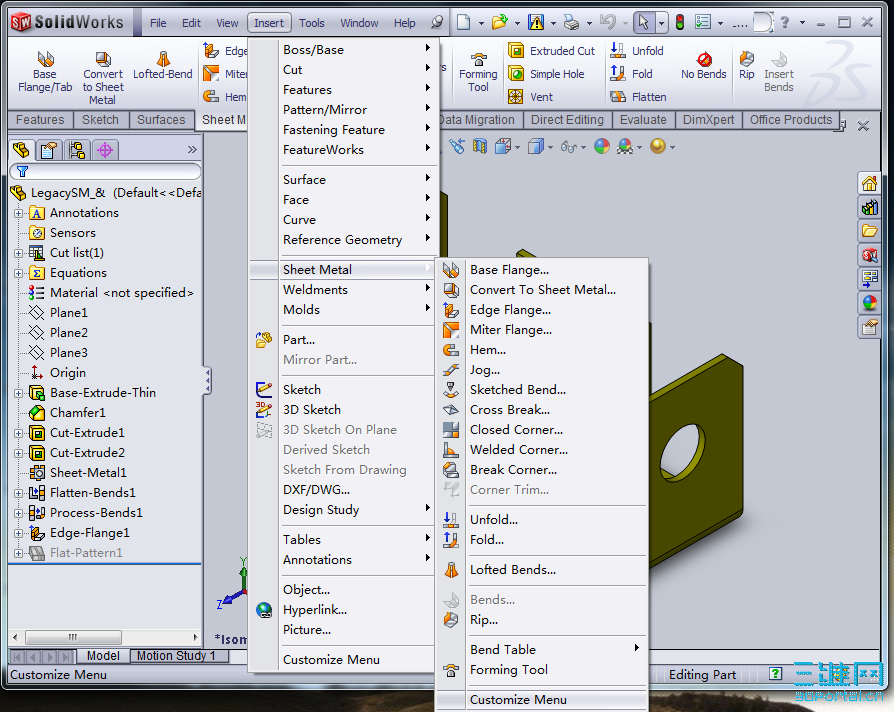Click the Rip ribbon tool
Screen dimensions: 894x712
click(x=746, y=66)
